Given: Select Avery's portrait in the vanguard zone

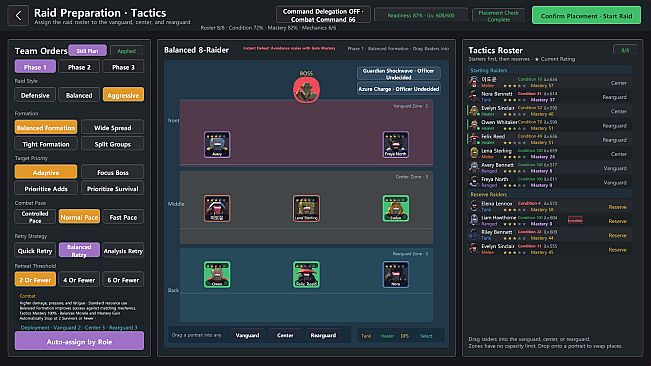Looking at the screenshot, I should pos(217,144).
